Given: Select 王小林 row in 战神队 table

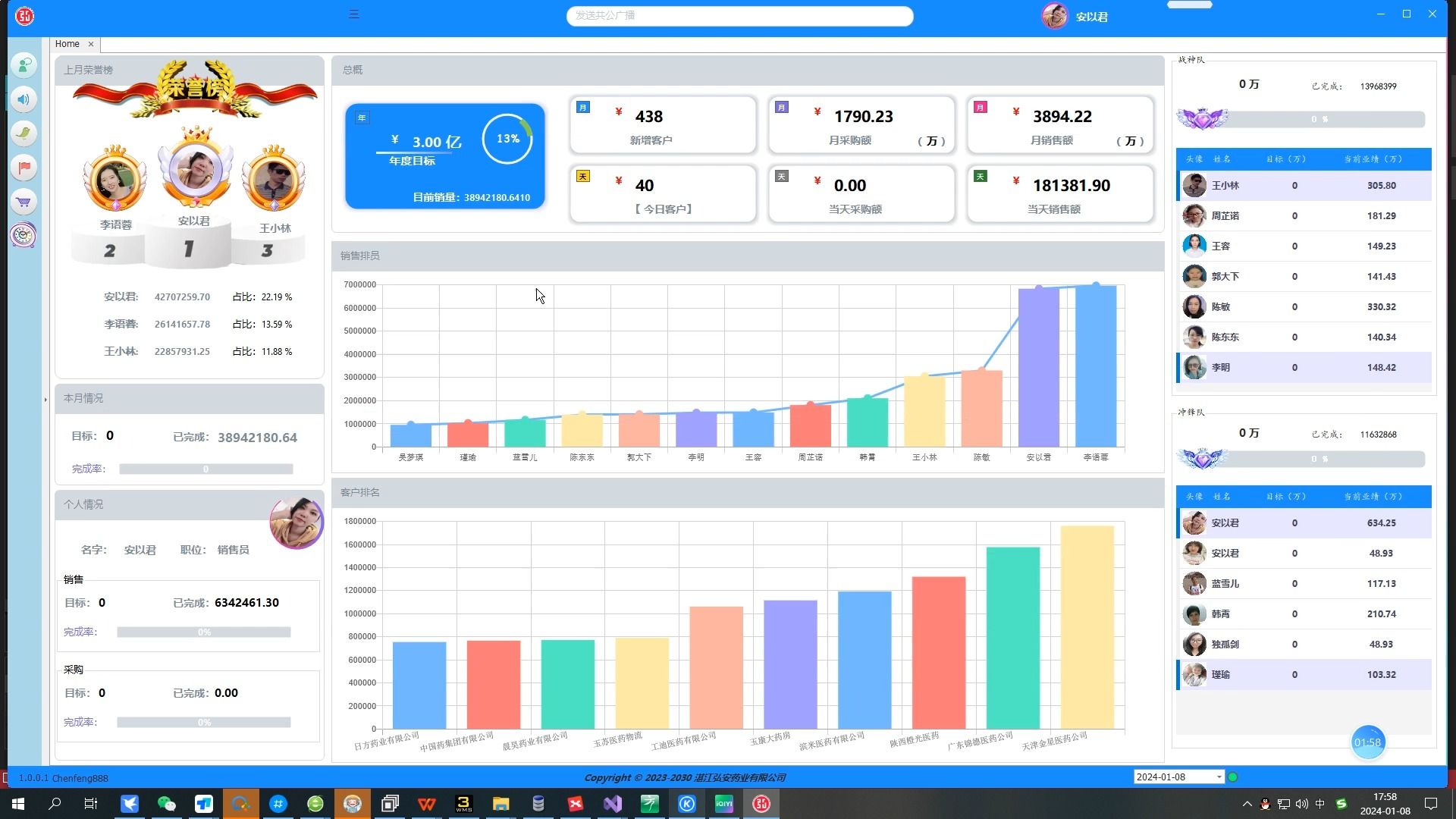Looking at the screenshot, I should point(1303,186).
